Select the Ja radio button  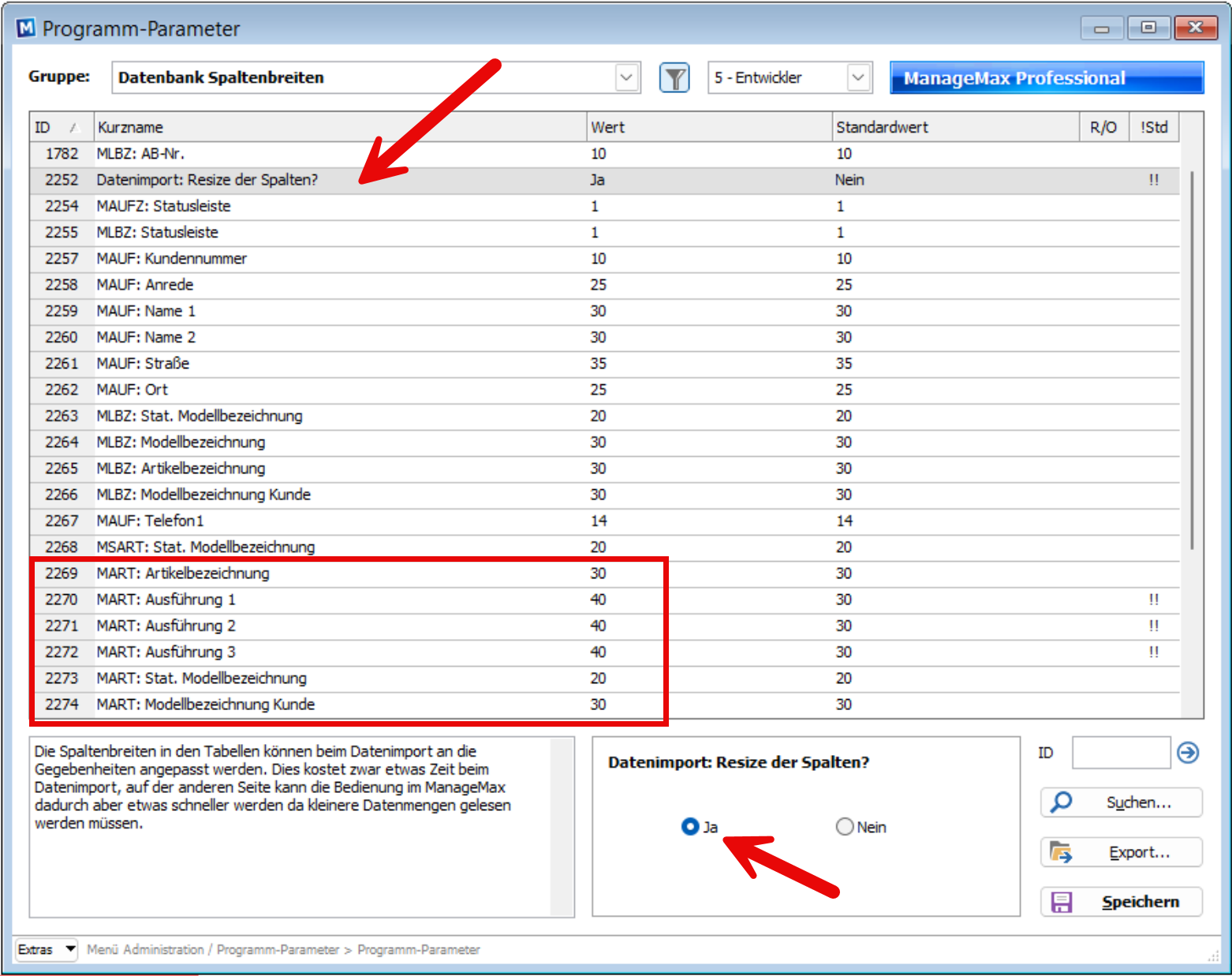tap(690, 826)
